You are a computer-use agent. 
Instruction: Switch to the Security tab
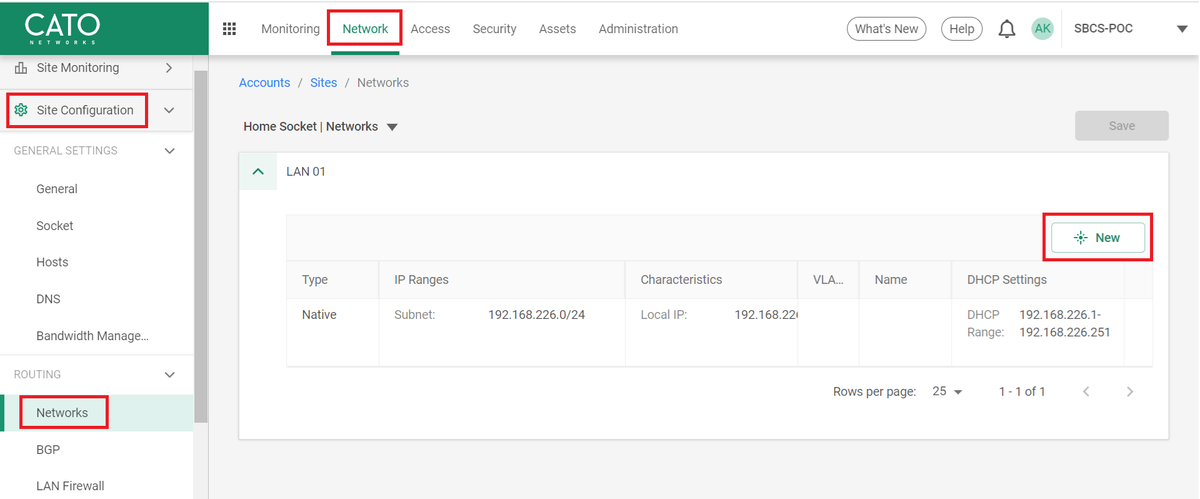click(494, 29)
